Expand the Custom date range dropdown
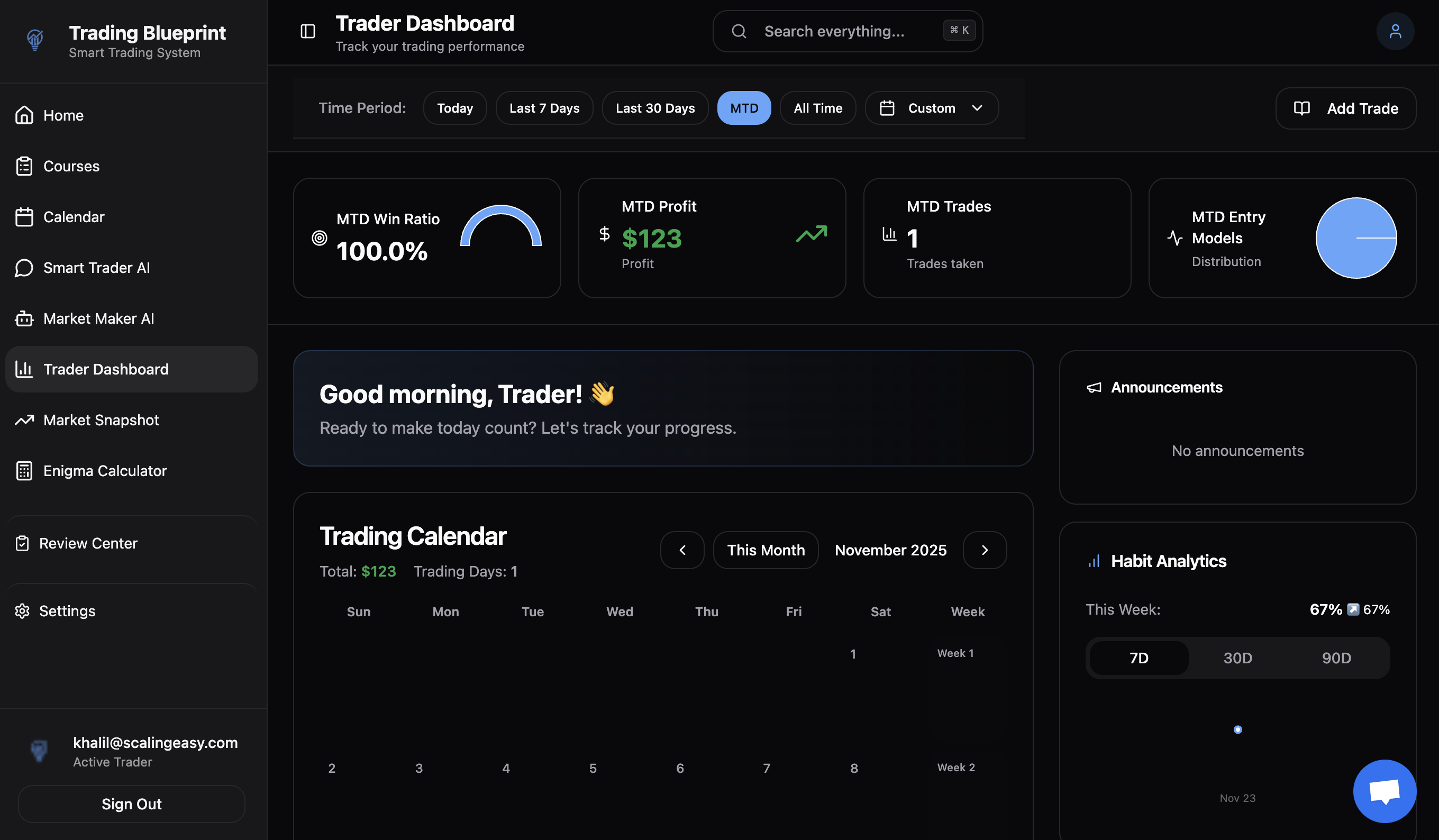This screenshot has height=840, width=1439. [931, 108]
